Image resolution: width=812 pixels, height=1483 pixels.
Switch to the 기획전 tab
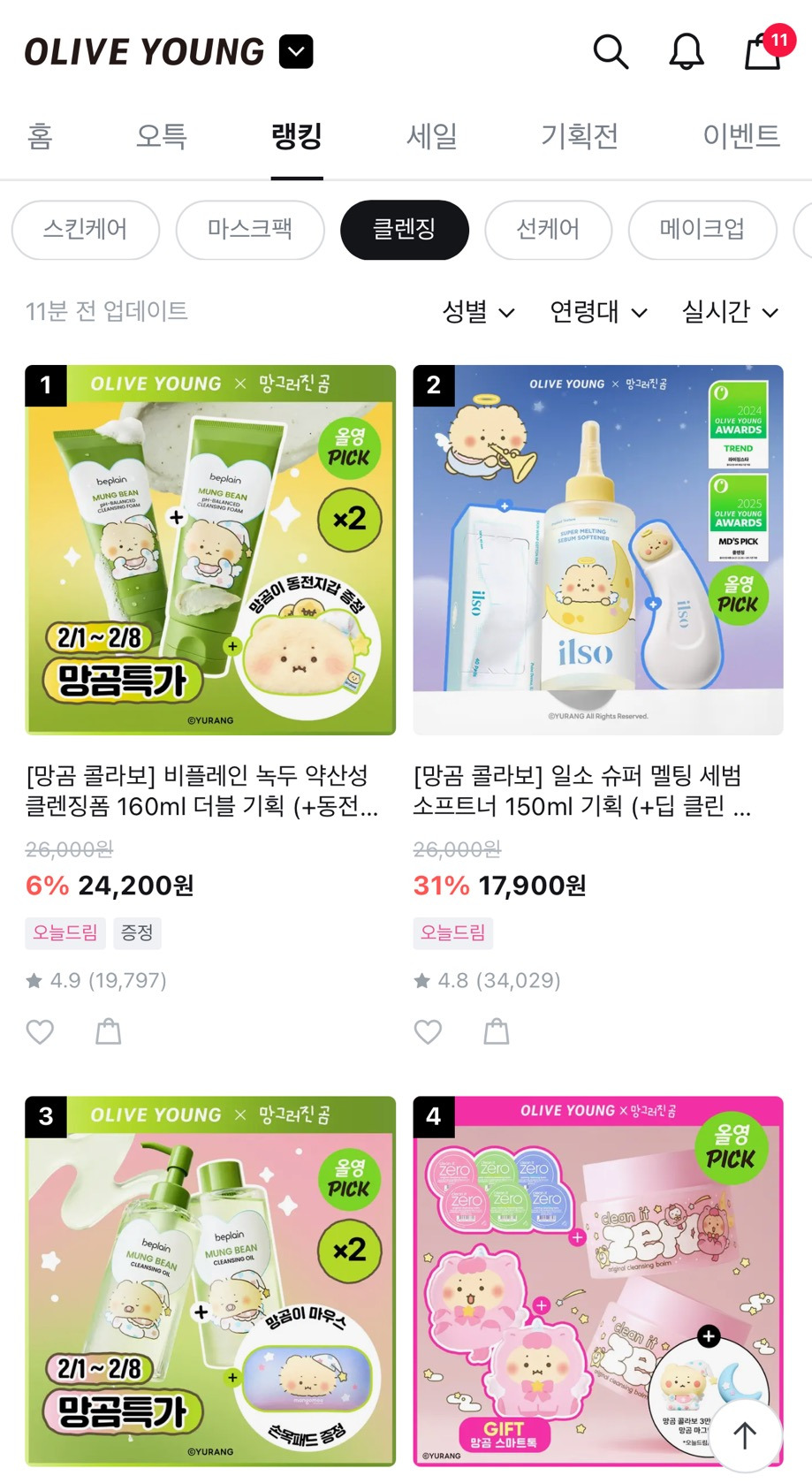pos(580,136)
